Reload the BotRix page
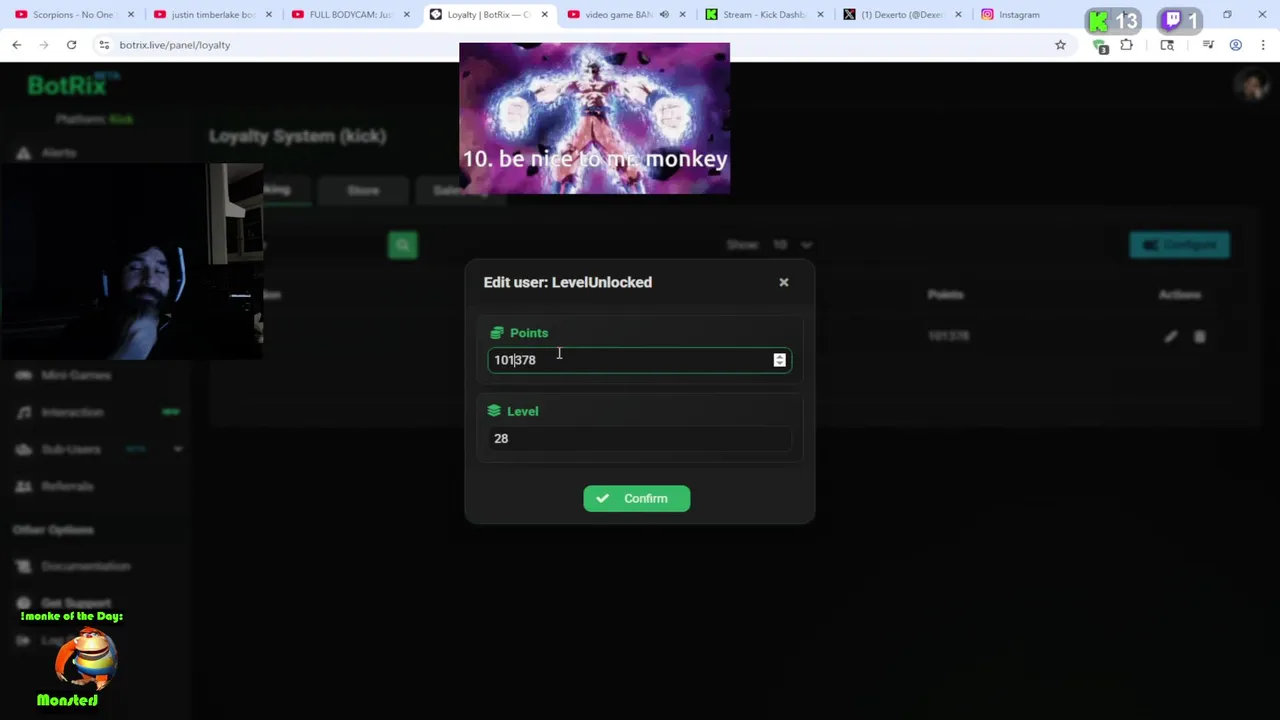The width and height of the screenshot is (1280, 720). pos(71,45)
